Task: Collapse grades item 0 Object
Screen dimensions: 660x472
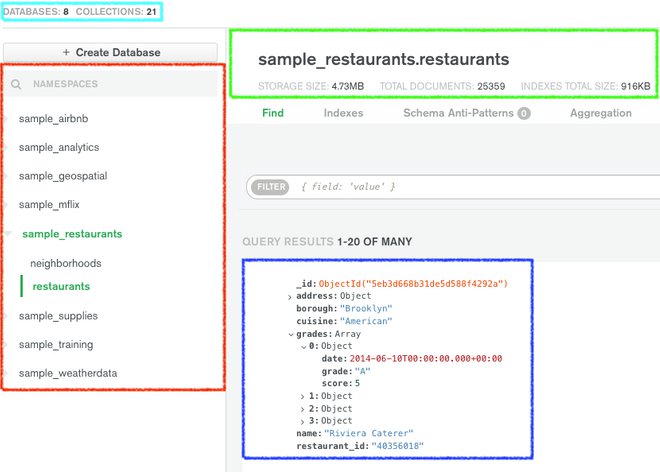Action: [x=302, y=346]
